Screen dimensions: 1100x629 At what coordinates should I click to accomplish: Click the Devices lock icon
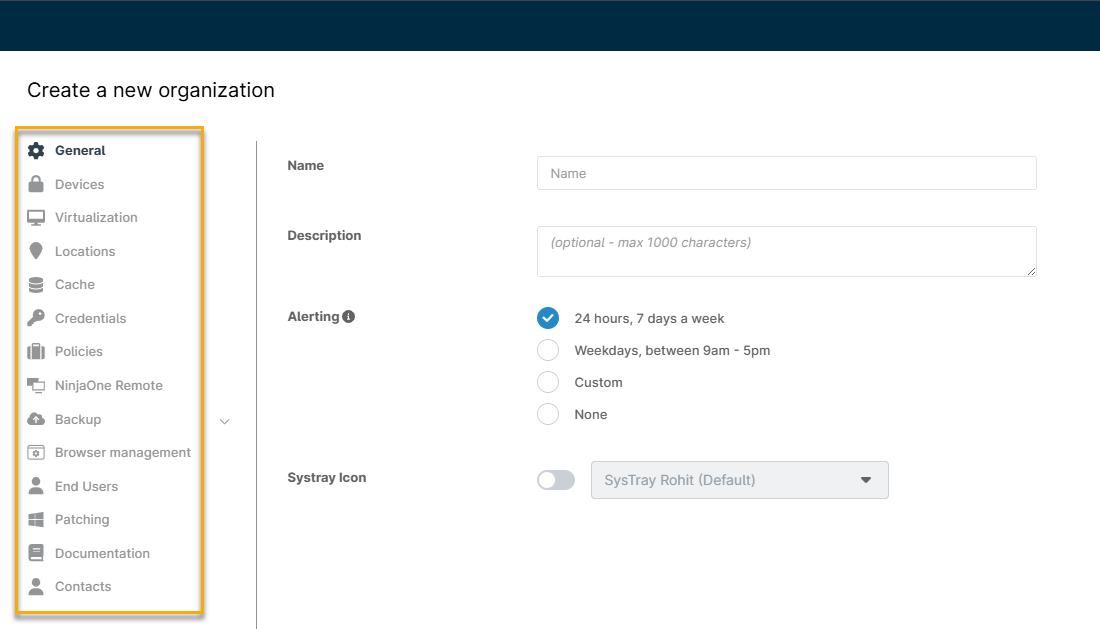pos(36,184)
